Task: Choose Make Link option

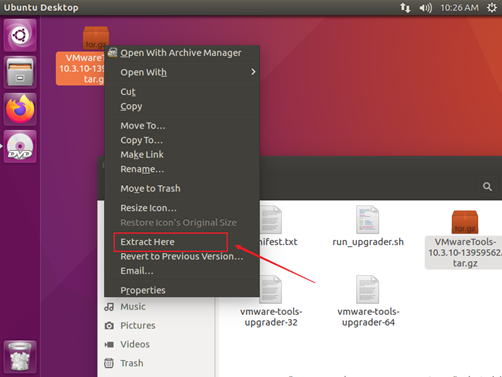Action: (182, 154)
